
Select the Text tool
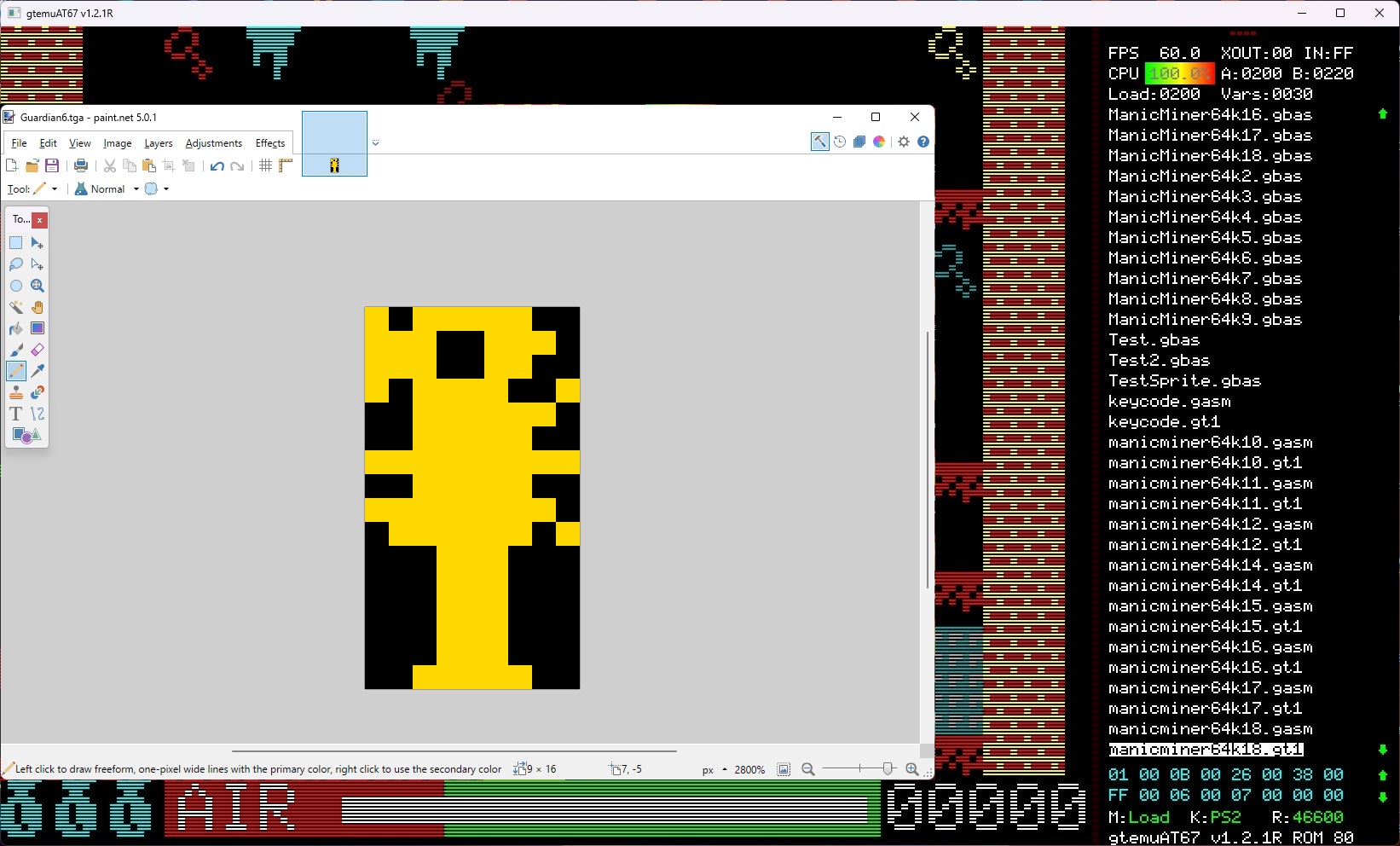16,414
